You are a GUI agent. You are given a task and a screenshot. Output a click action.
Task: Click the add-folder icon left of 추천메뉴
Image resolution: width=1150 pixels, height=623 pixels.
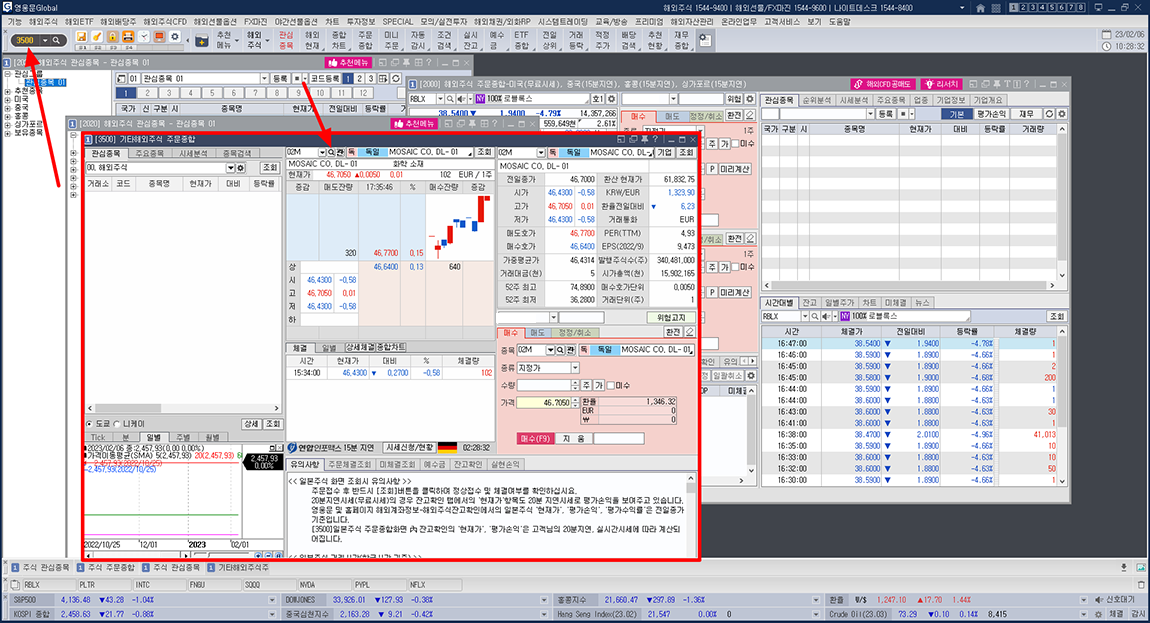click(x=201, y=40)
